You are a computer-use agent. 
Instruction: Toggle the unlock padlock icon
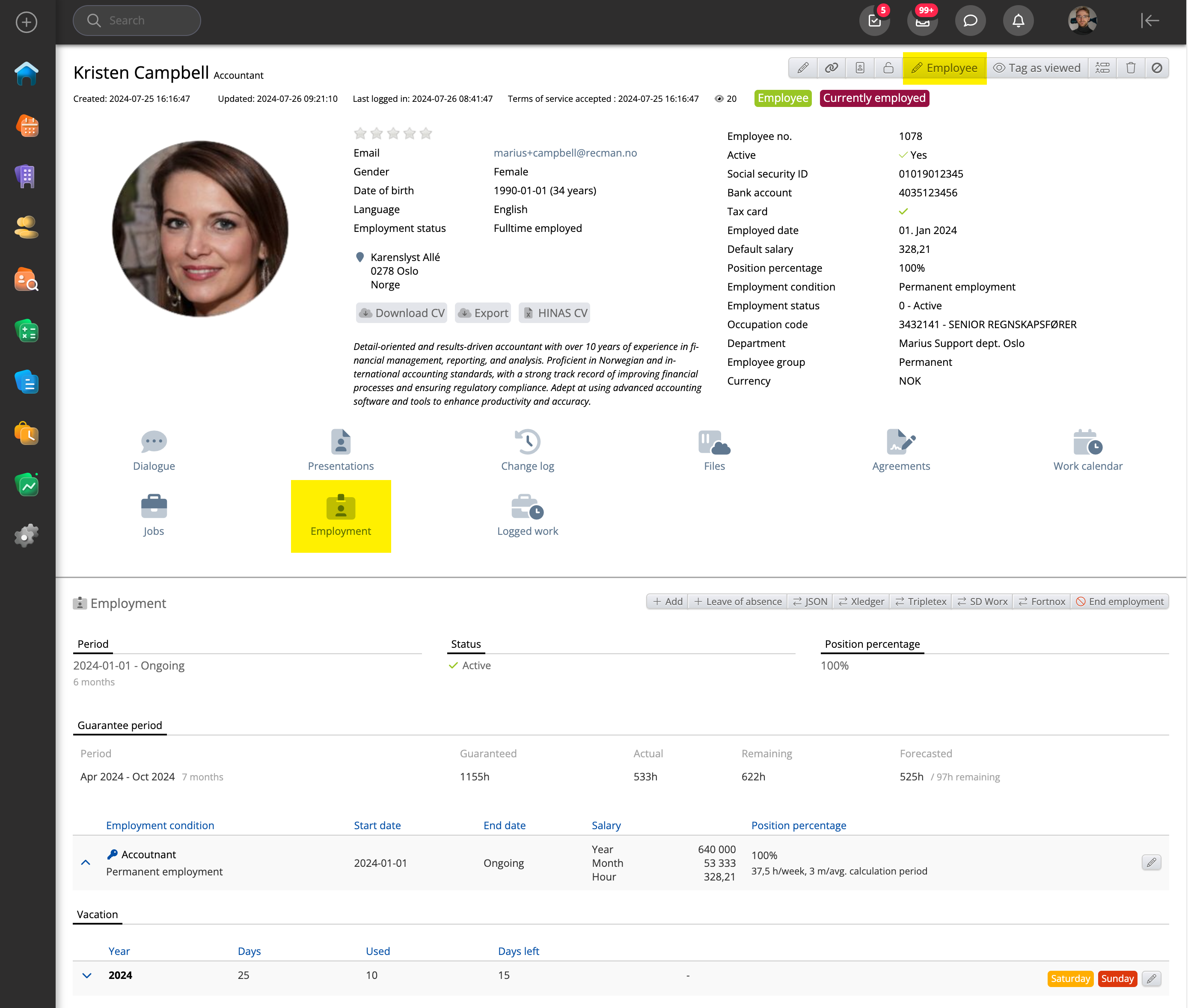(888, 68)
